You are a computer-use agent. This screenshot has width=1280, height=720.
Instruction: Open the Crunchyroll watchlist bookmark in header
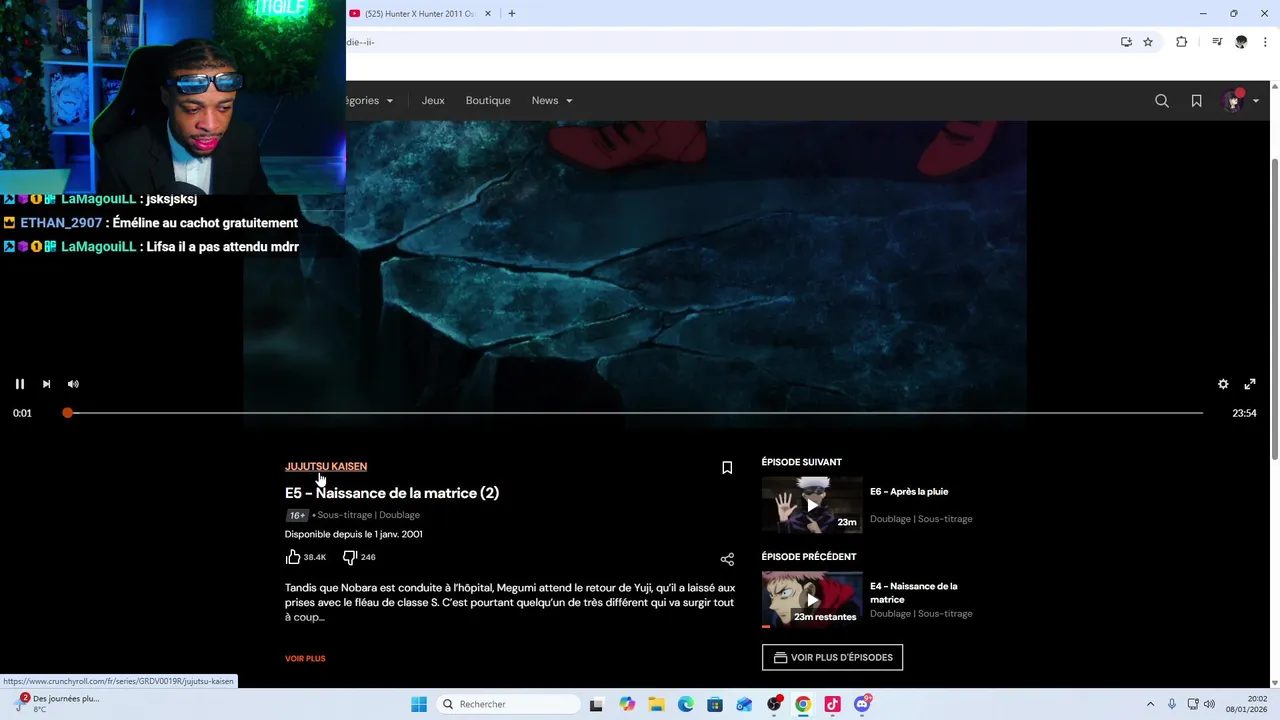tap(1196, 101)
